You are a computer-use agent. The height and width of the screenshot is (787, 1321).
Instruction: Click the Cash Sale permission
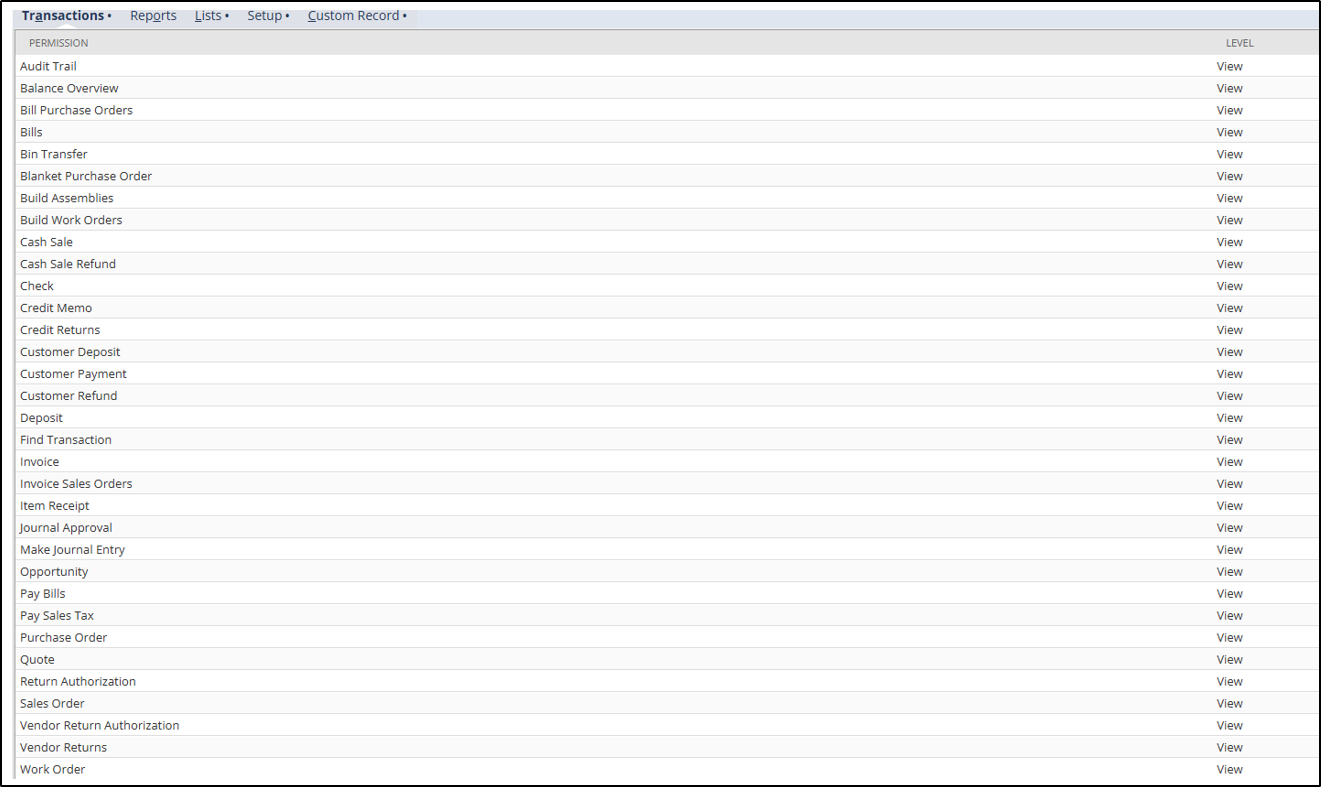(x=667, y=242)
